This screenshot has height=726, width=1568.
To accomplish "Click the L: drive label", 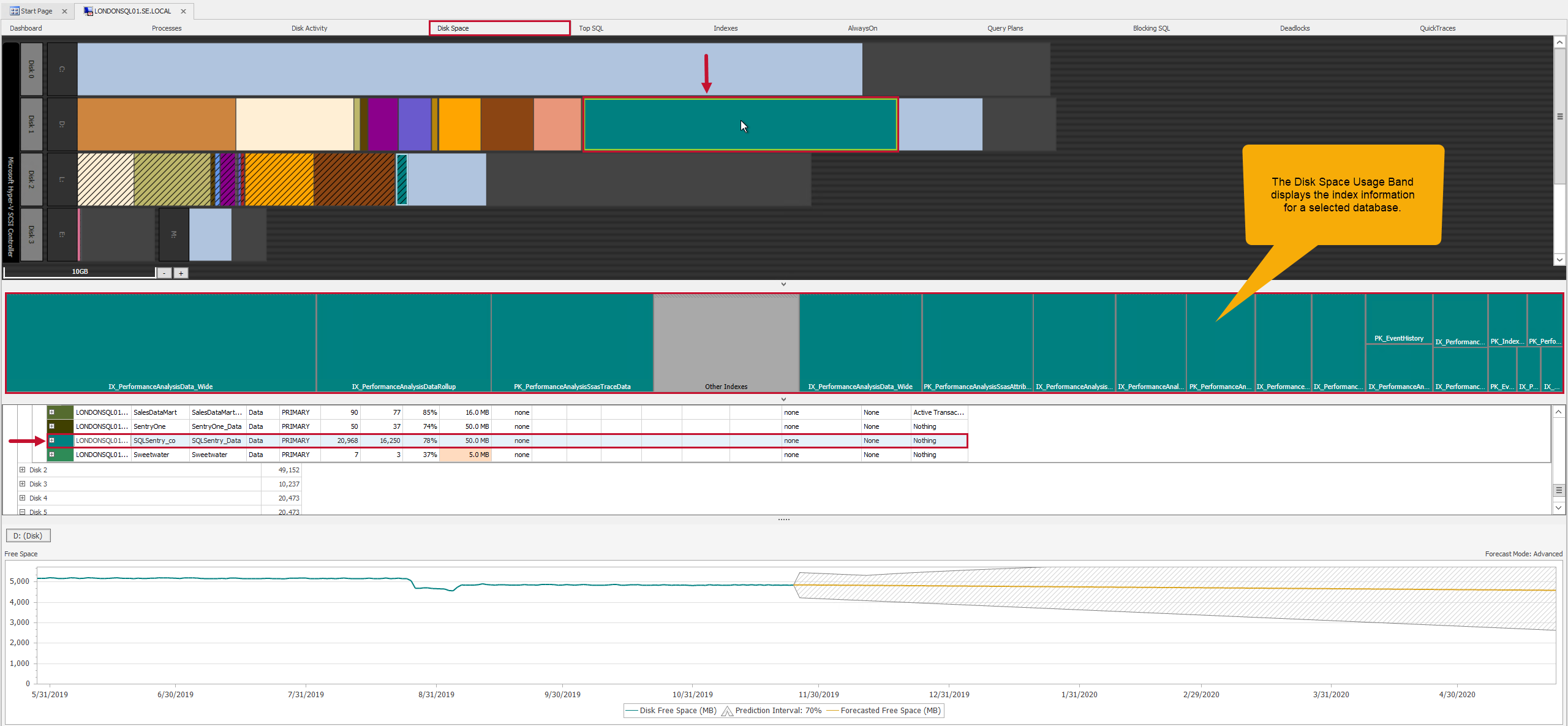I will coord(62,179).
